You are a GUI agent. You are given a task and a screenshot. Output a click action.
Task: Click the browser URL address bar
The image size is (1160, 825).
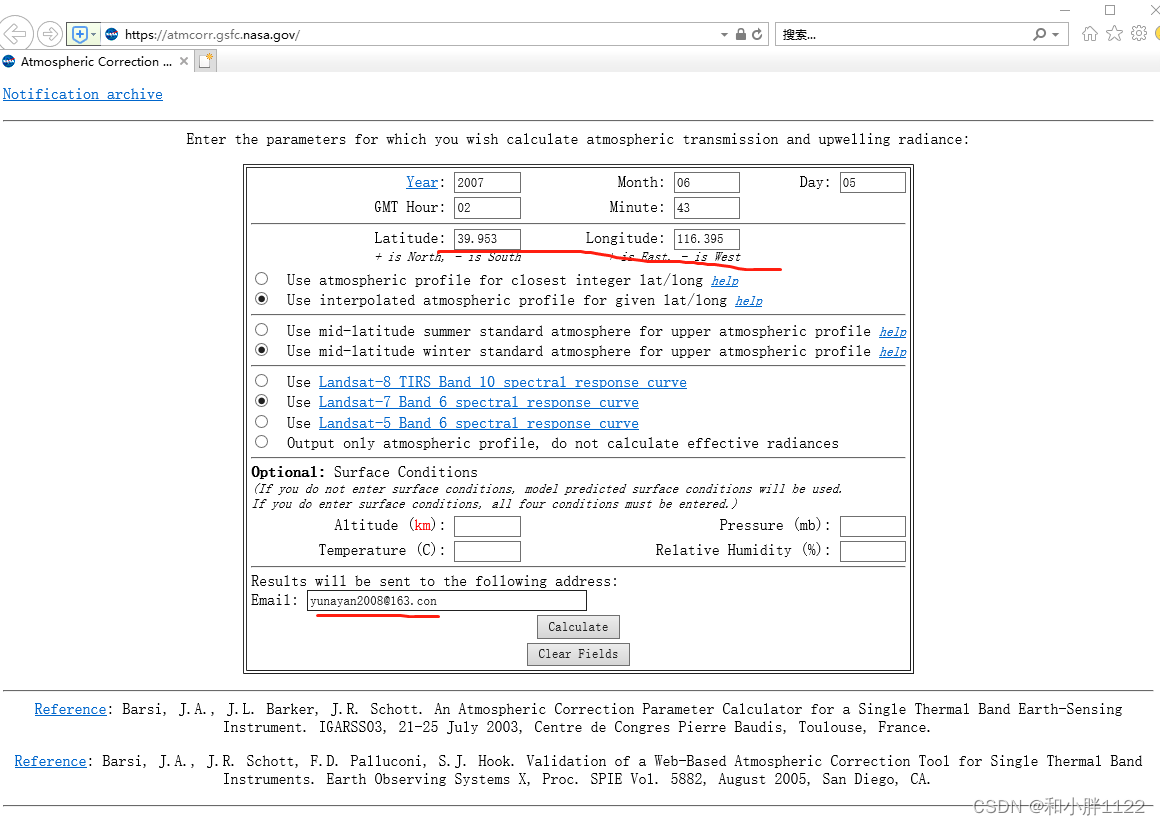(418, 35)
